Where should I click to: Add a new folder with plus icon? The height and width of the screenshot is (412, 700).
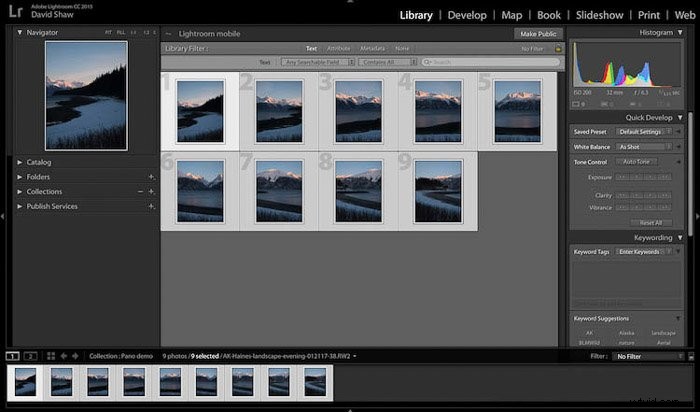(x=151, y=177)
